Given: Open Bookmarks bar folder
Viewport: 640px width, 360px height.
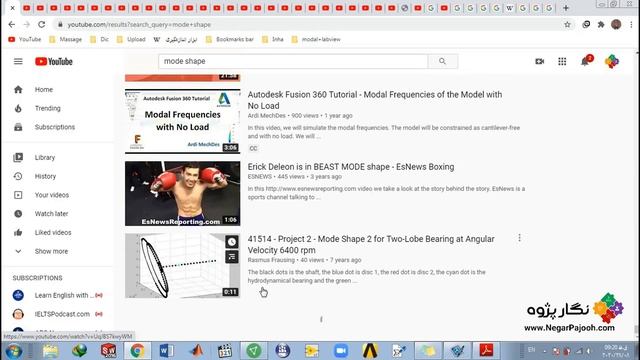Looking at the screenshot, I should click(230, 40).
